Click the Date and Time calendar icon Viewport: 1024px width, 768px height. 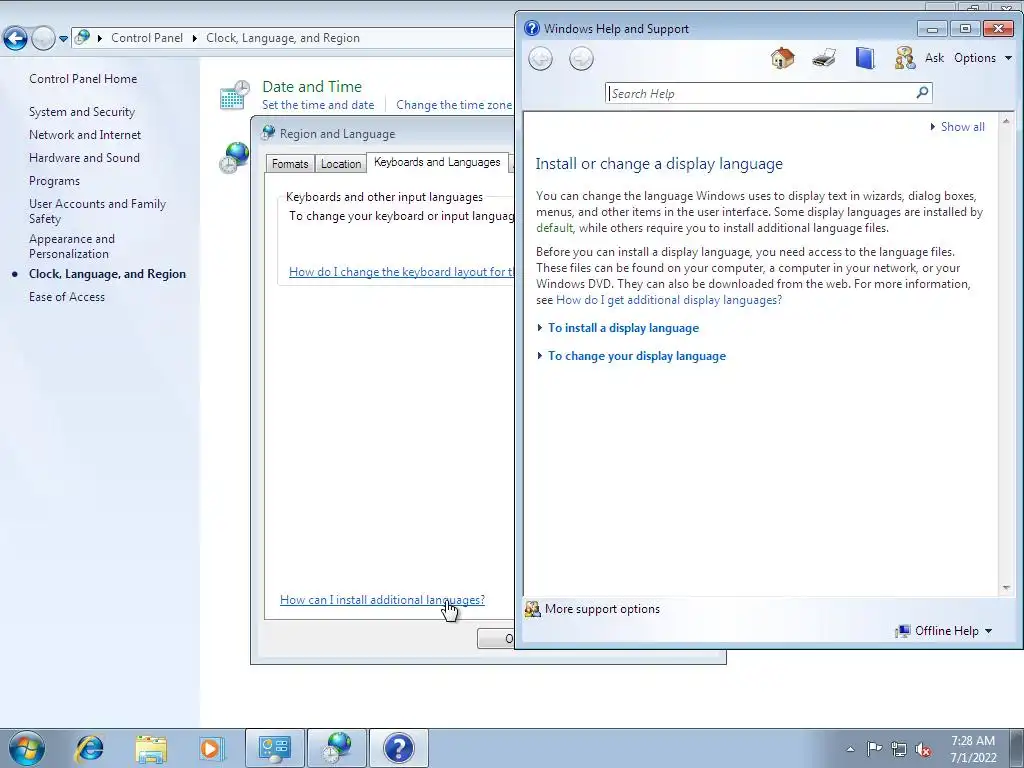[x=234, y=95]
